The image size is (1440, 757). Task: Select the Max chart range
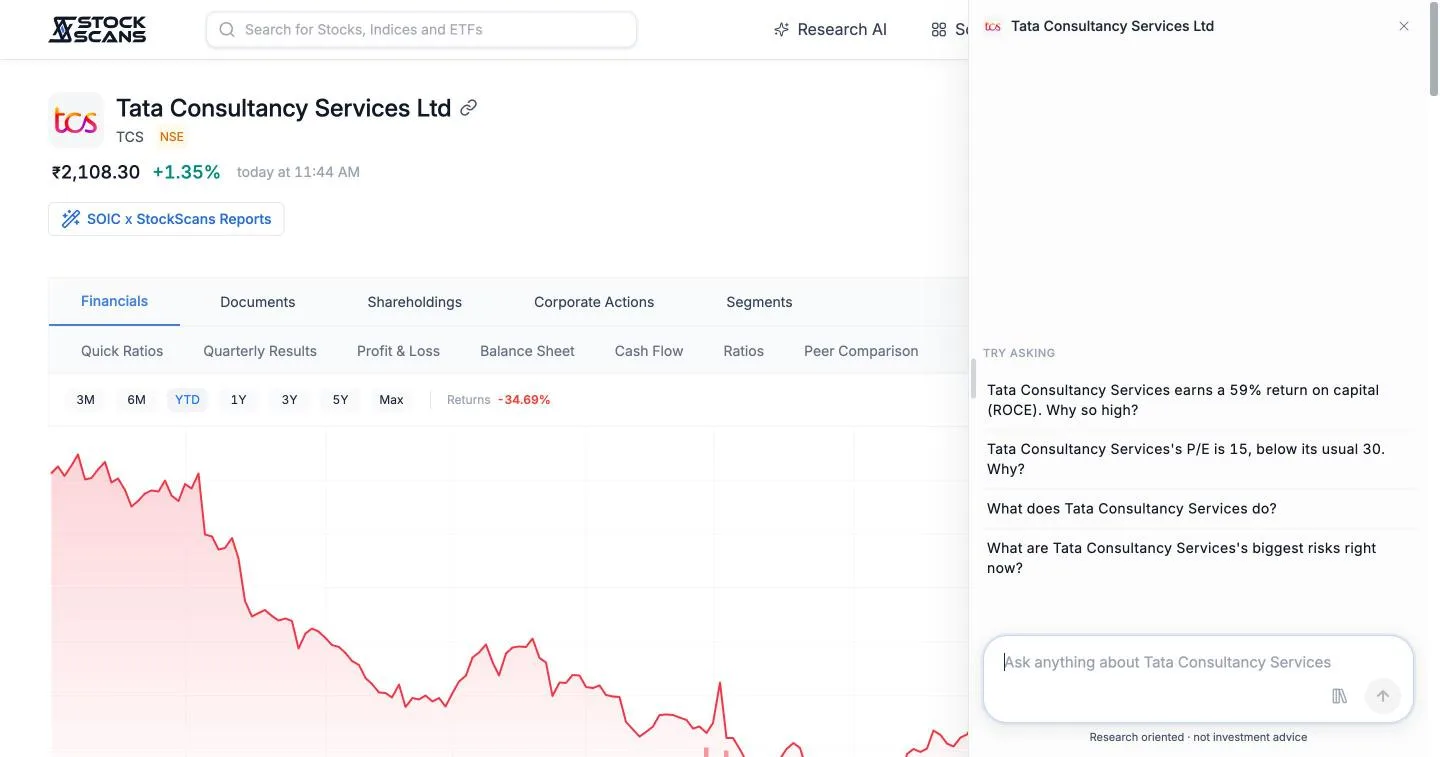(391, 400)
